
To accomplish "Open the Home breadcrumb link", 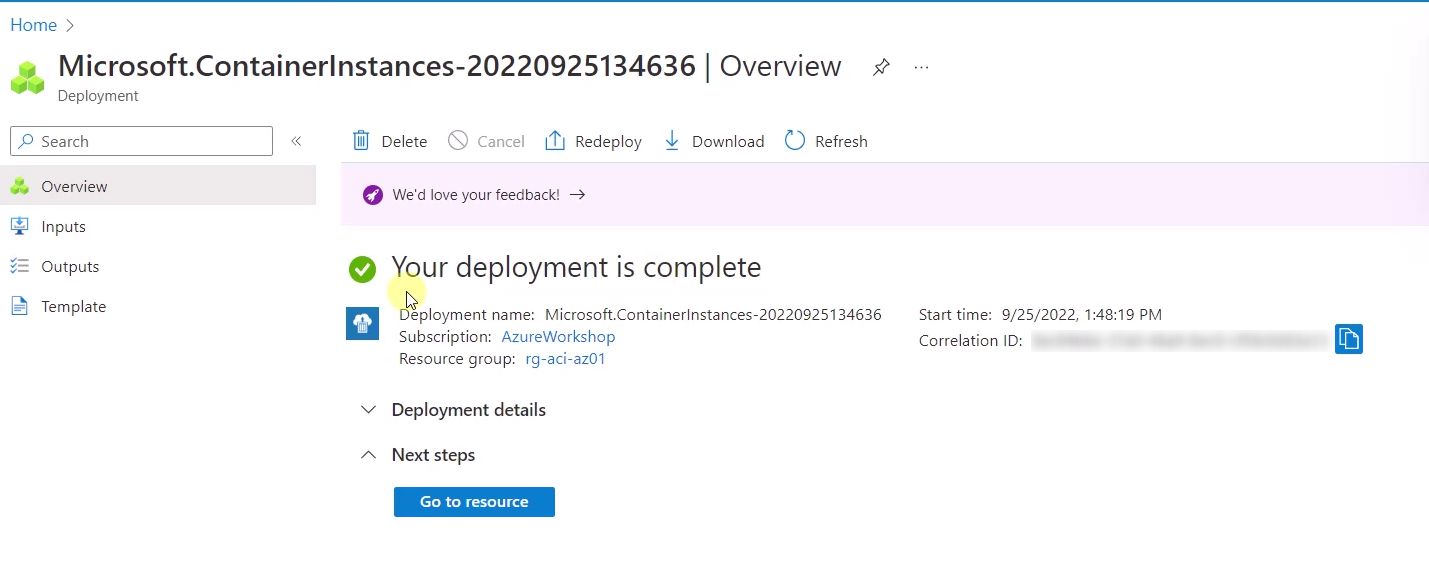I will (x=33, y=25).
